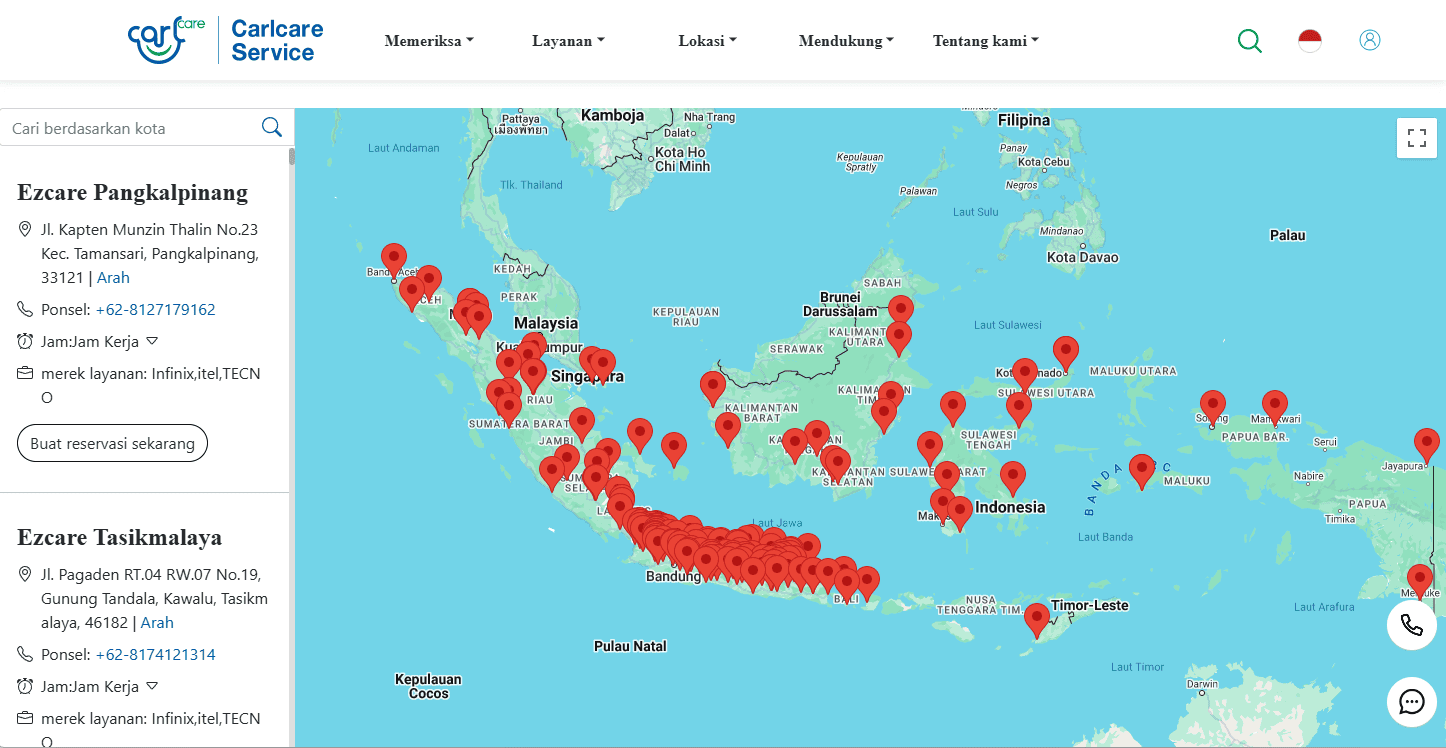
Task: Click Pulau Natal label on the map
Action: tap(630, 646)
